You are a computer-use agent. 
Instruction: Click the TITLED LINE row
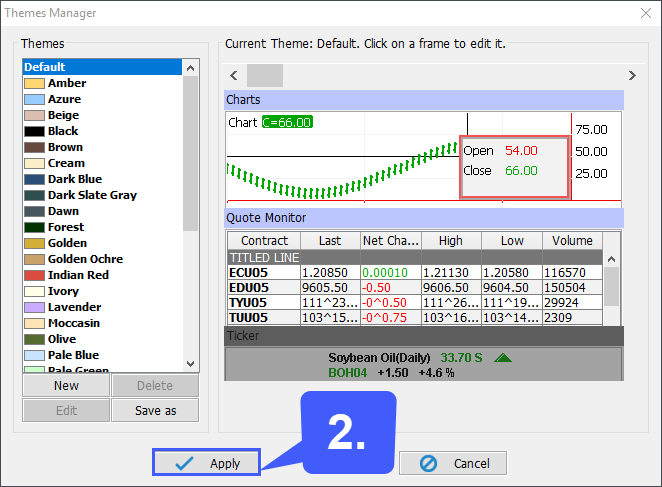point(415,258)
